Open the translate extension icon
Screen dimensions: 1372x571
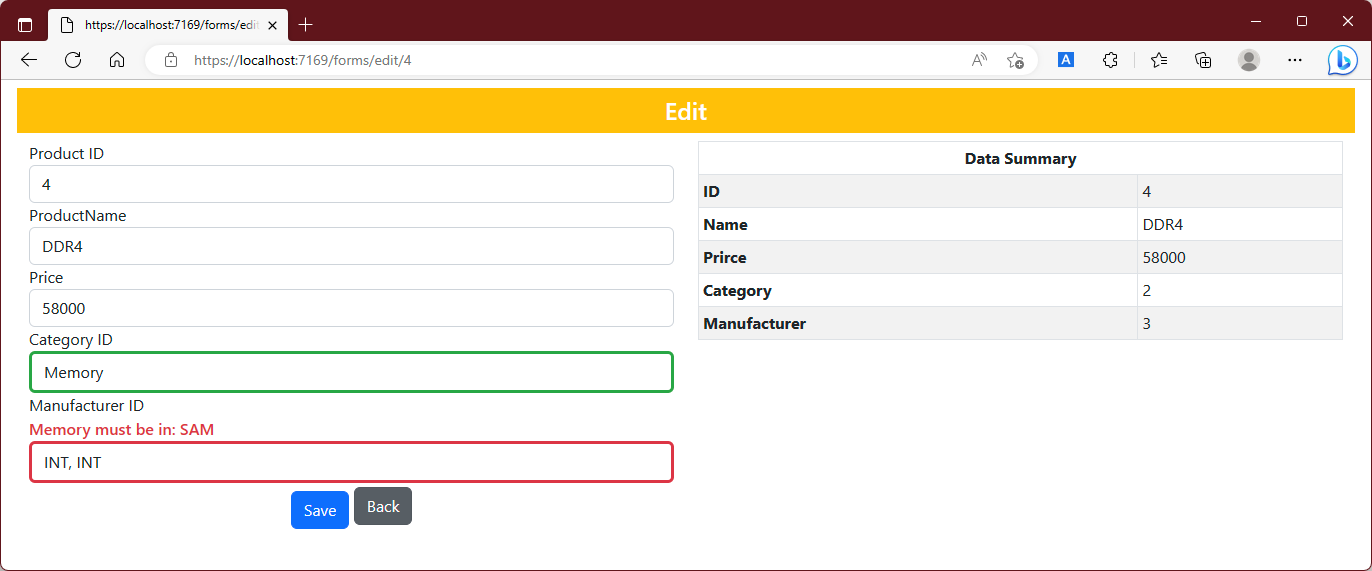pos(1066,60)
